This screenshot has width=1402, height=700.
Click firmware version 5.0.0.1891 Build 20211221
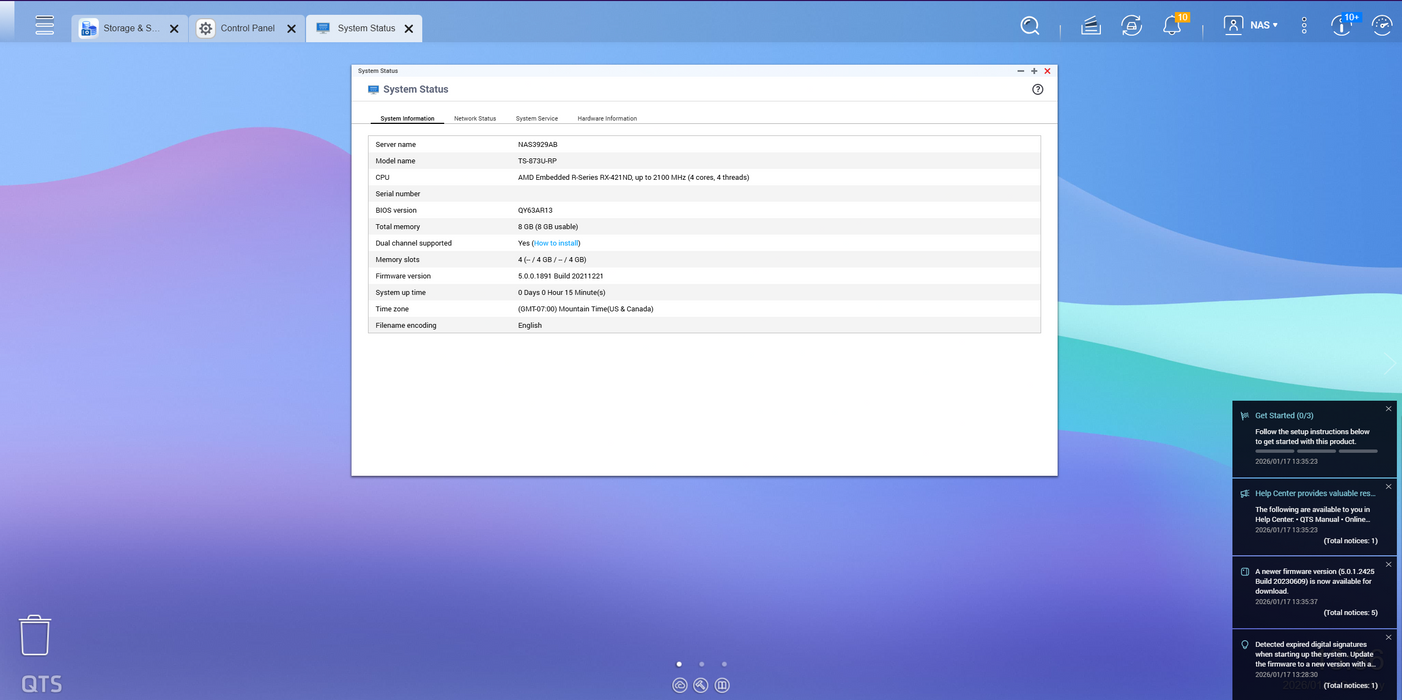click(561, 276)
